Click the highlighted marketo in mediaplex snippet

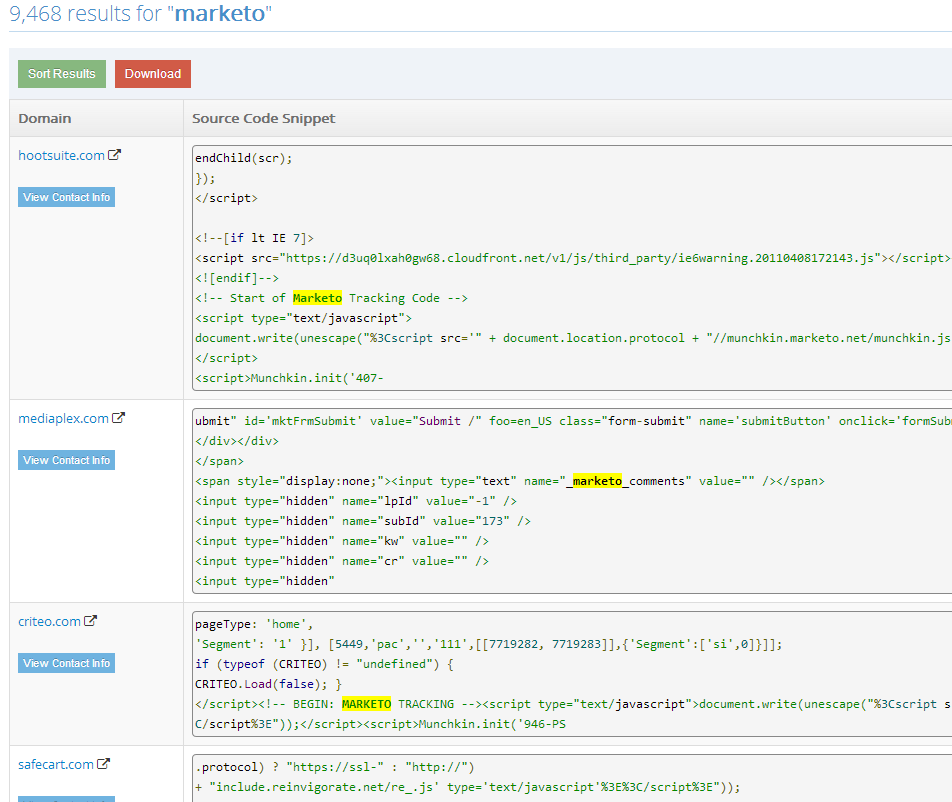click(597, 481)
